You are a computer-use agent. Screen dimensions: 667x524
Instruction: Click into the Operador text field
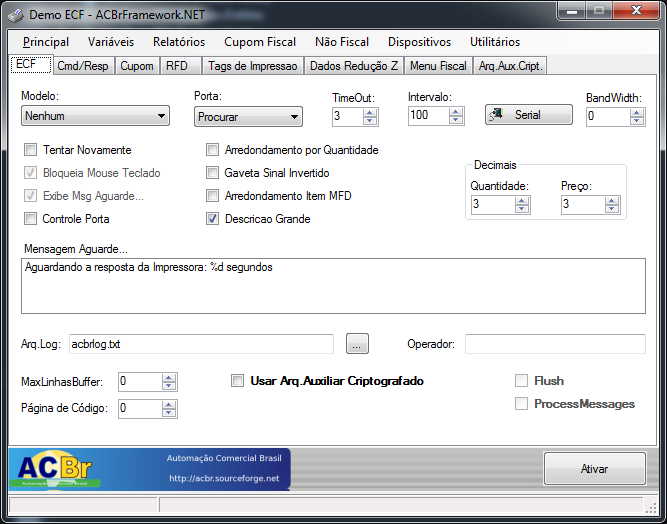click(x=555, y=344)
